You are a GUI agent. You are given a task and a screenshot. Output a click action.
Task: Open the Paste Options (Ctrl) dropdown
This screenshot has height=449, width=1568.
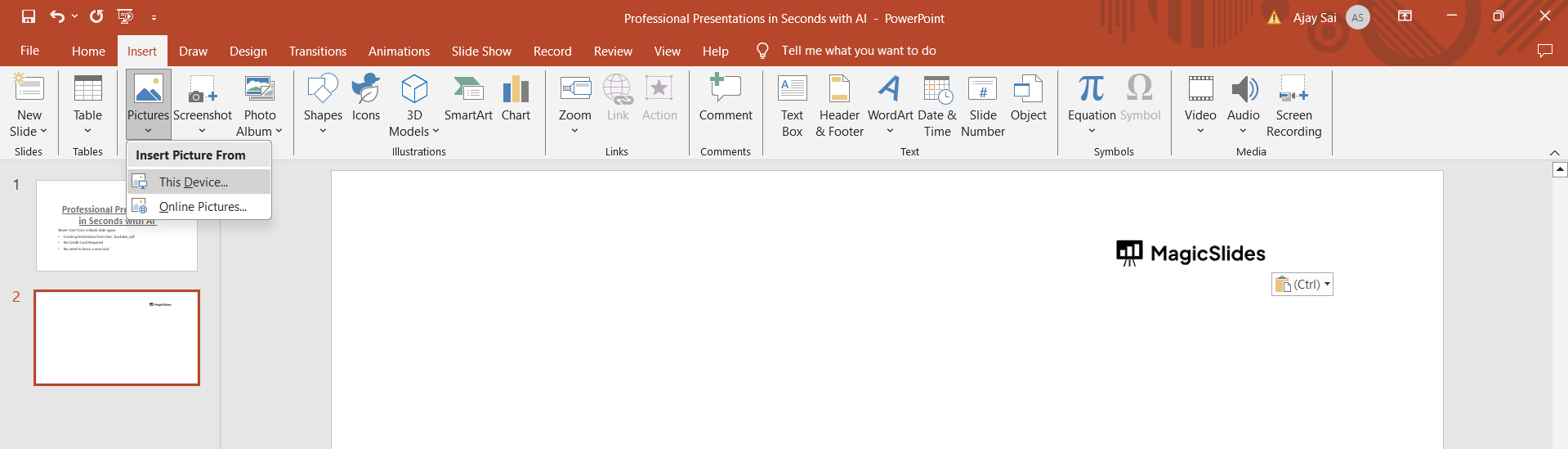pos(1302,285)
